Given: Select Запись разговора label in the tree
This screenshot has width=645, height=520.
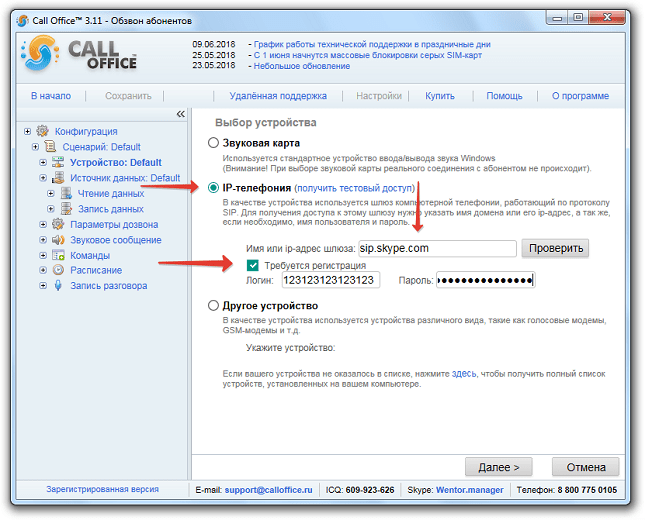Looking at the screenshot, I should pyautogui.click(x=109, y=286).
